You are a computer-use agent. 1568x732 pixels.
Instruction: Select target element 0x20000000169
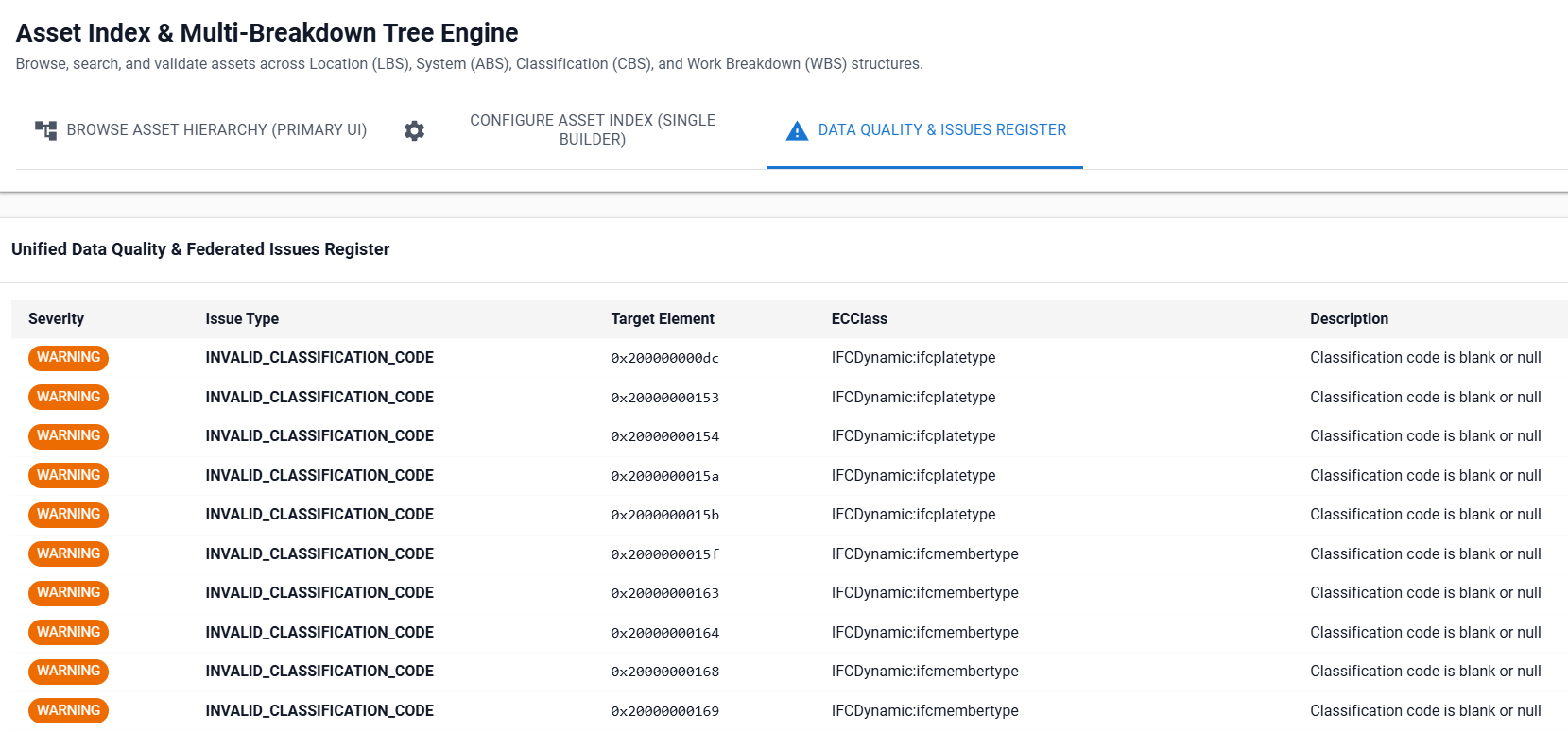(664, 711)
